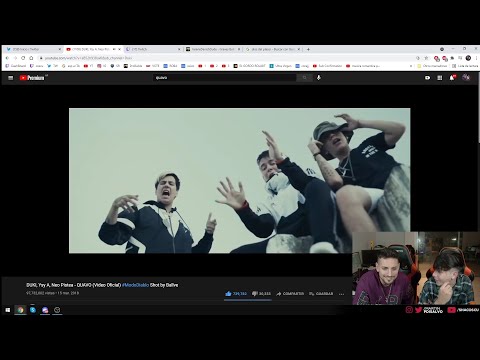Follow the #ModoDiablo hashtag link
The width and height of the screenshot is (480, 360).
(x=135, y=285)
